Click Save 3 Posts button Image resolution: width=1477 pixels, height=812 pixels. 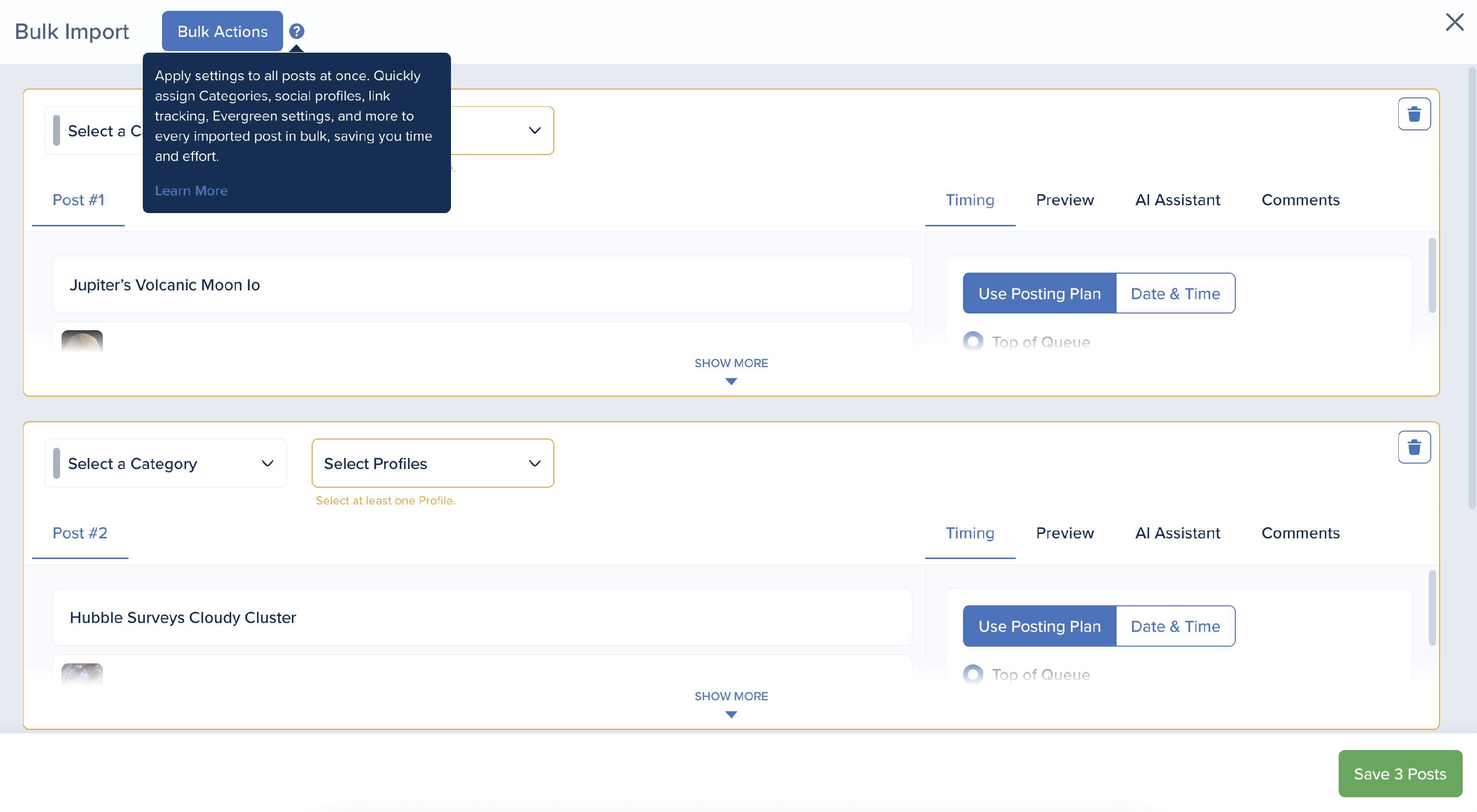1399,774
